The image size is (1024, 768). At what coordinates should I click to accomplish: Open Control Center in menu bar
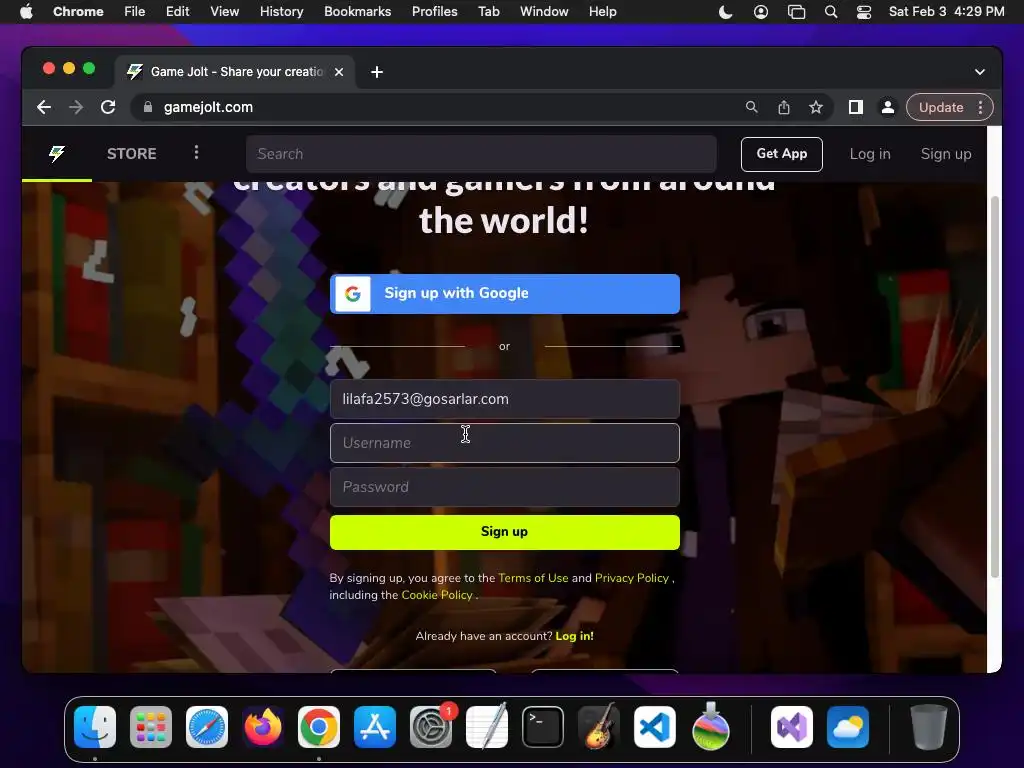(864, 11)
